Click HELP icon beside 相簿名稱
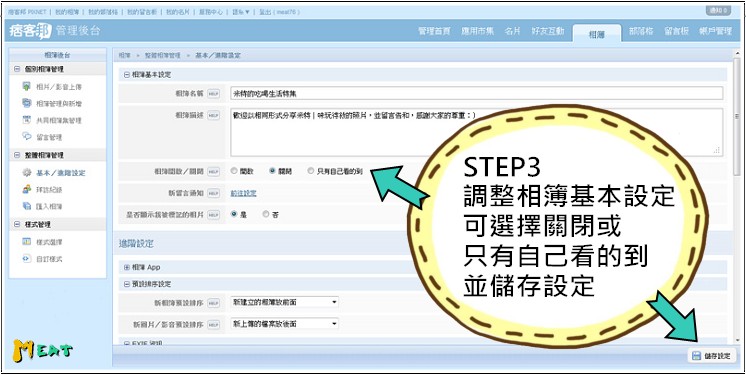The width and height of the screenshot is (746, 375). click(x=214, y=94)
